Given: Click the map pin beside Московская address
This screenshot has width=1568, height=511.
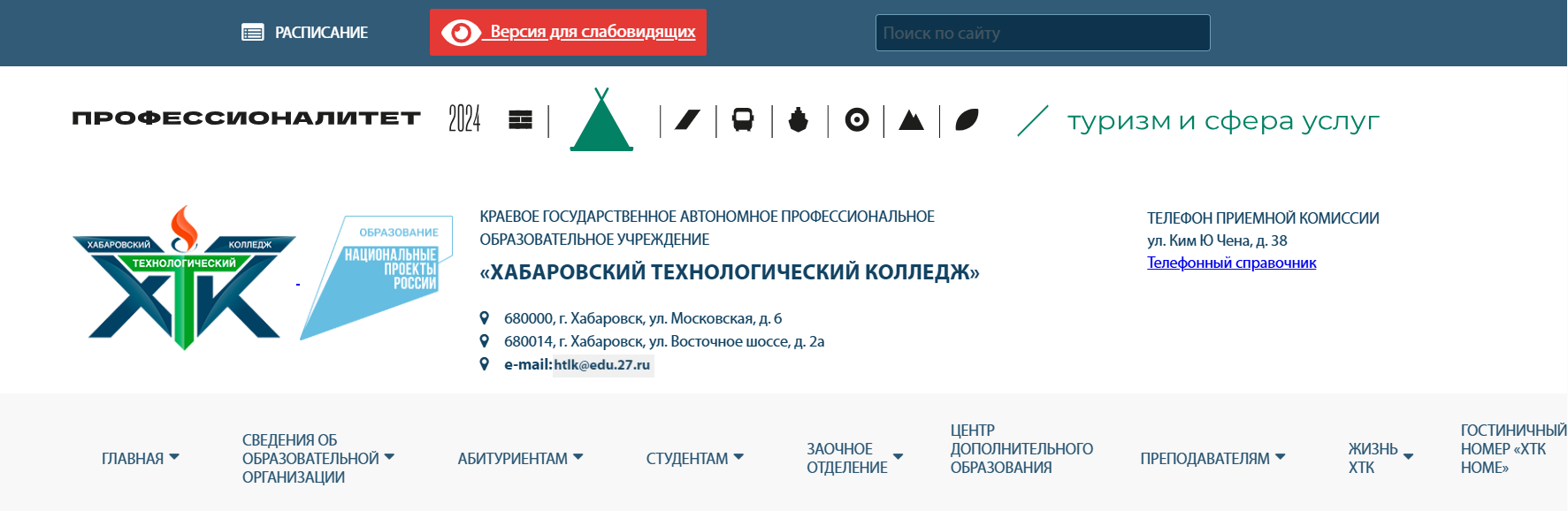Looking at the screenshot, I should pyautogui.click(x=485, y=317).
